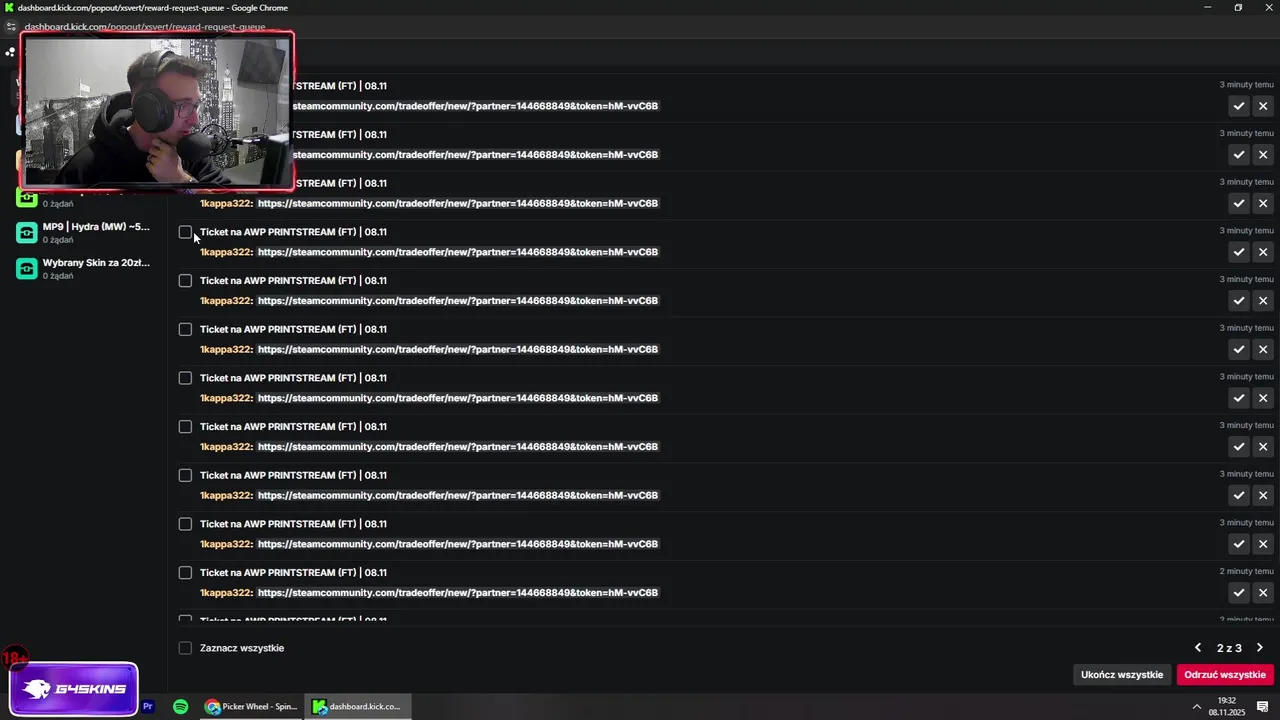
Task: Click '2 minuty temu' timestamp above approve button
Action: (x=1246, y=572)
